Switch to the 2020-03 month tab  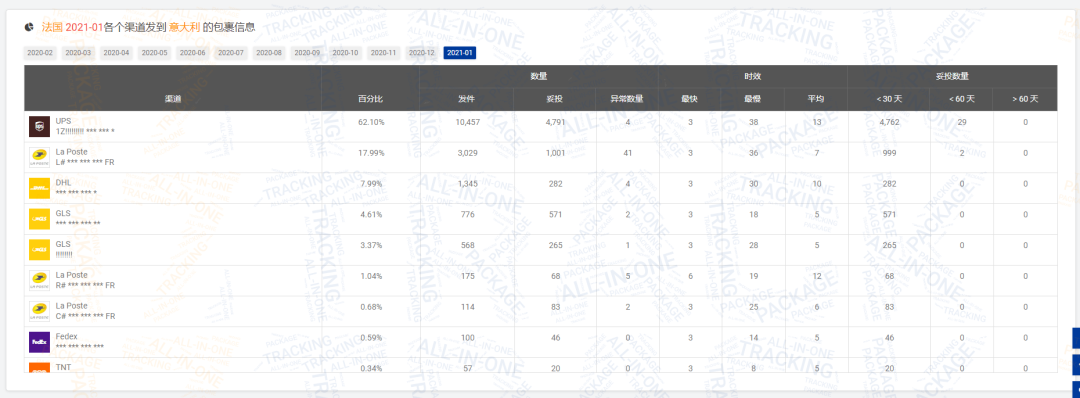point(78,53)
